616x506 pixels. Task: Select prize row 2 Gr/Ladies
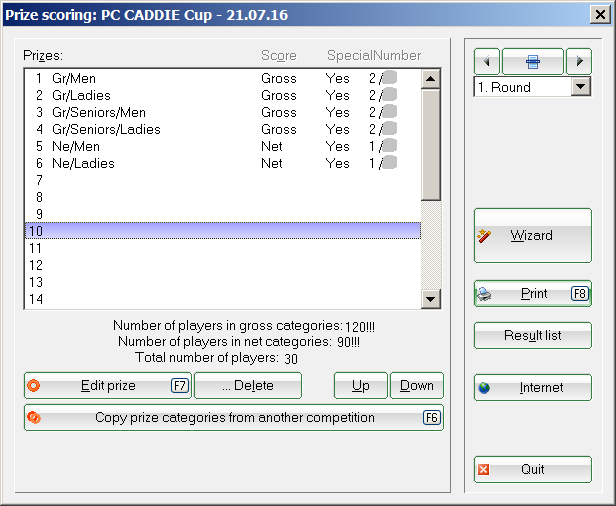223,95
